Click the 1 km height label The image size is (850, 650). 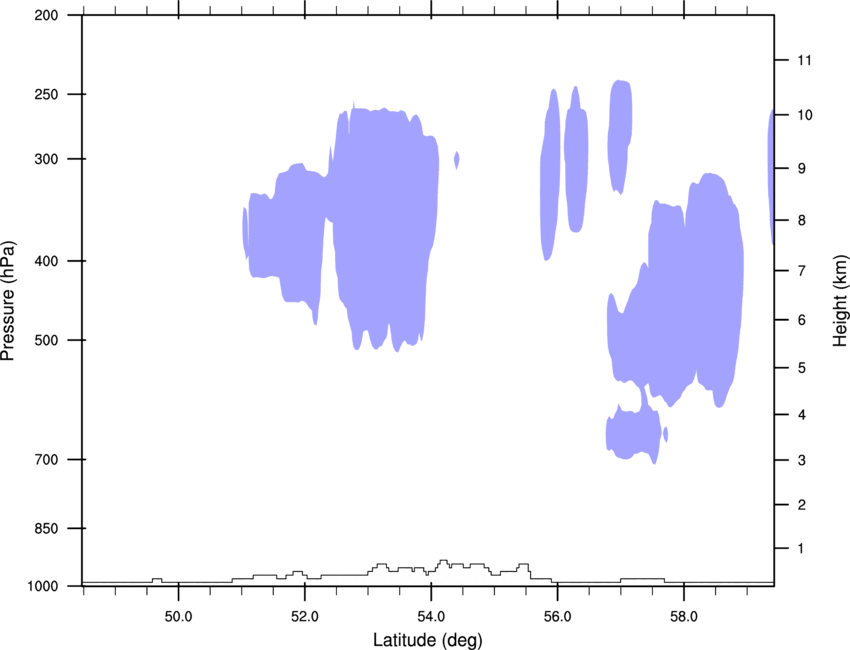(x=802, y=549)
